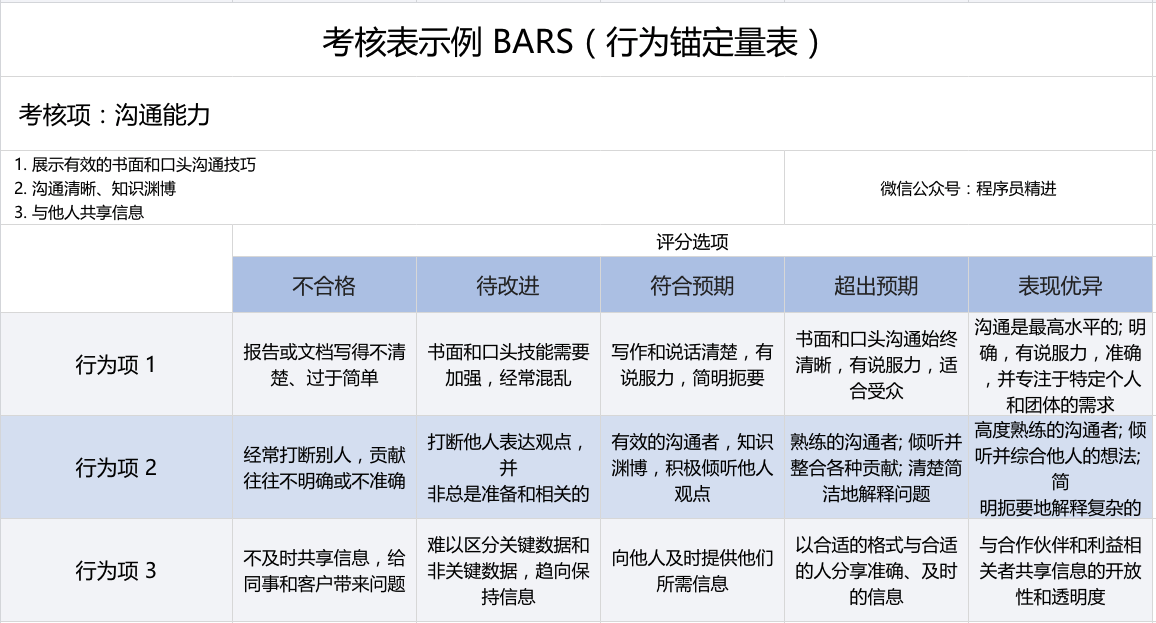Click the 符合预期 column header

coord(692,286)
